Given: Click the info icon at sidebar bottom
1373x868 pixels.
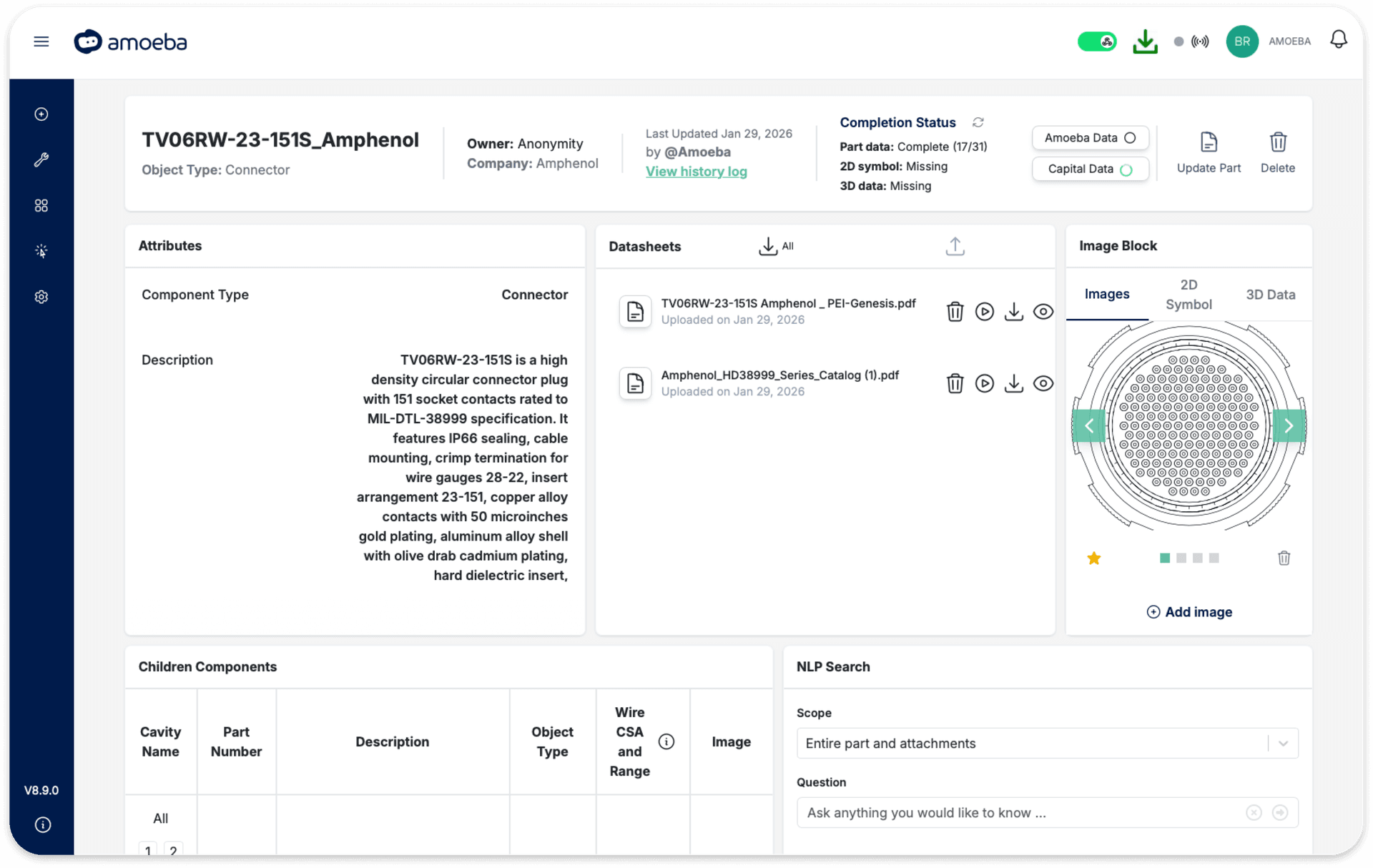Looking at the screenshot, I should pyautogui.click(x=43, y=824).
